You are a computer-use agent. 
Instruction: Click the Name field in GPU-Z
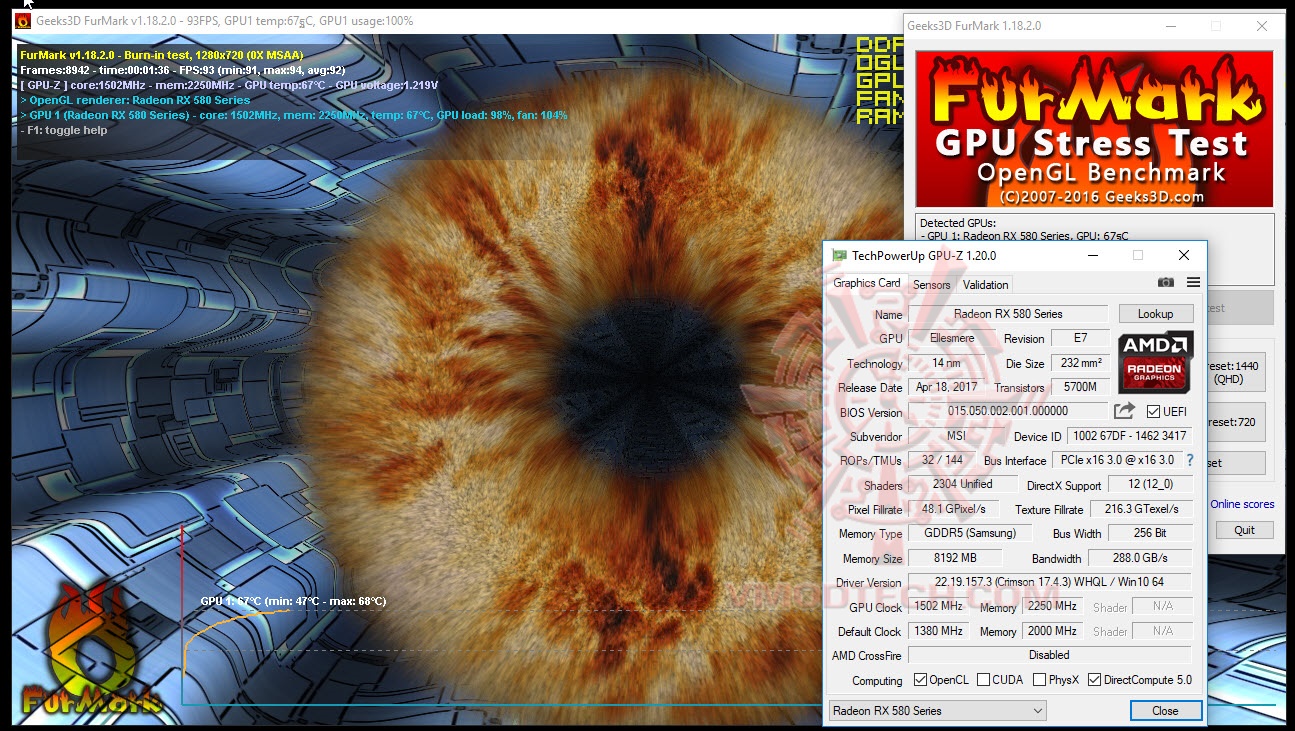tap(1008, 314)
